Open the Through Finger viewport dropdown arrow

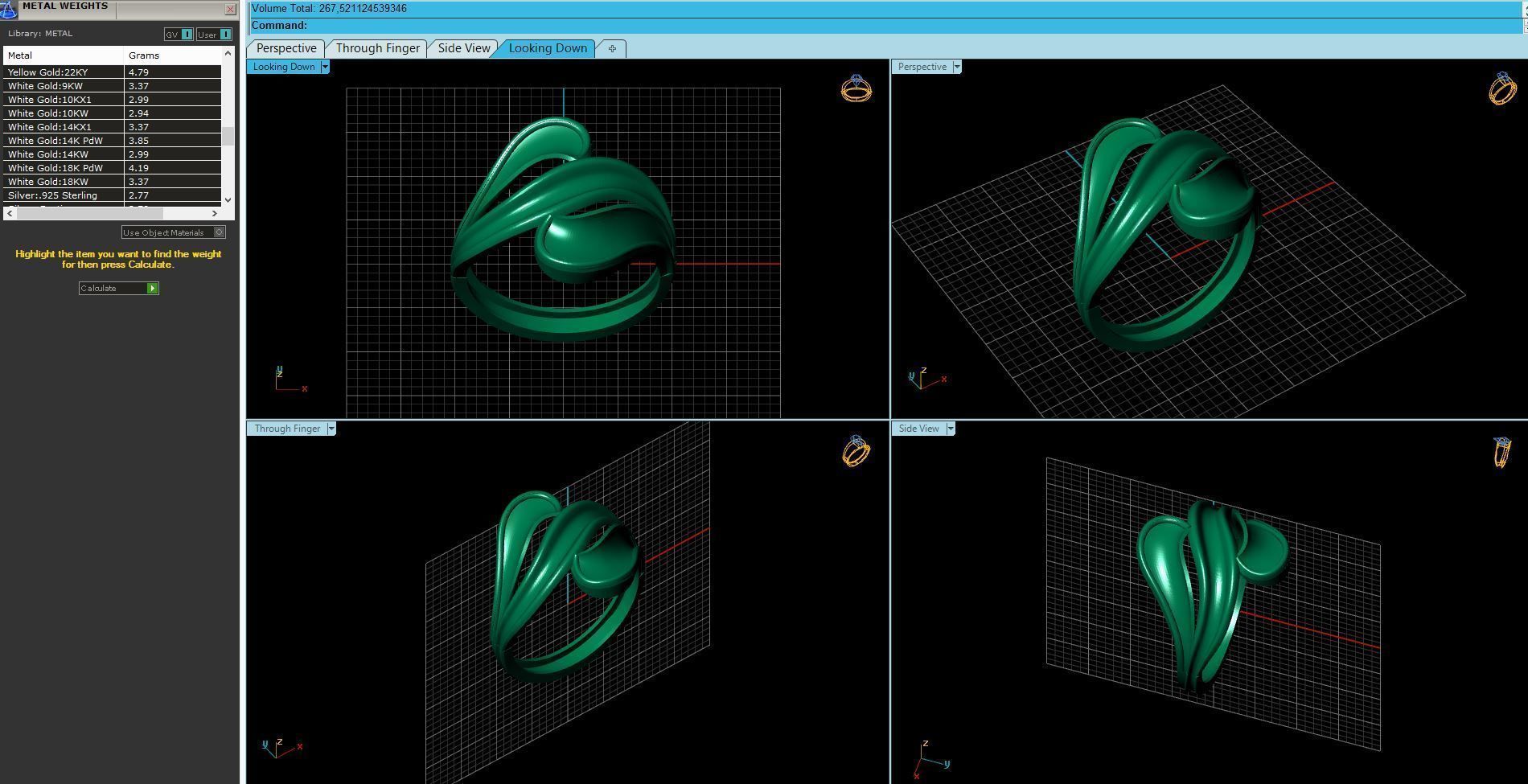(x=331, y=429)
